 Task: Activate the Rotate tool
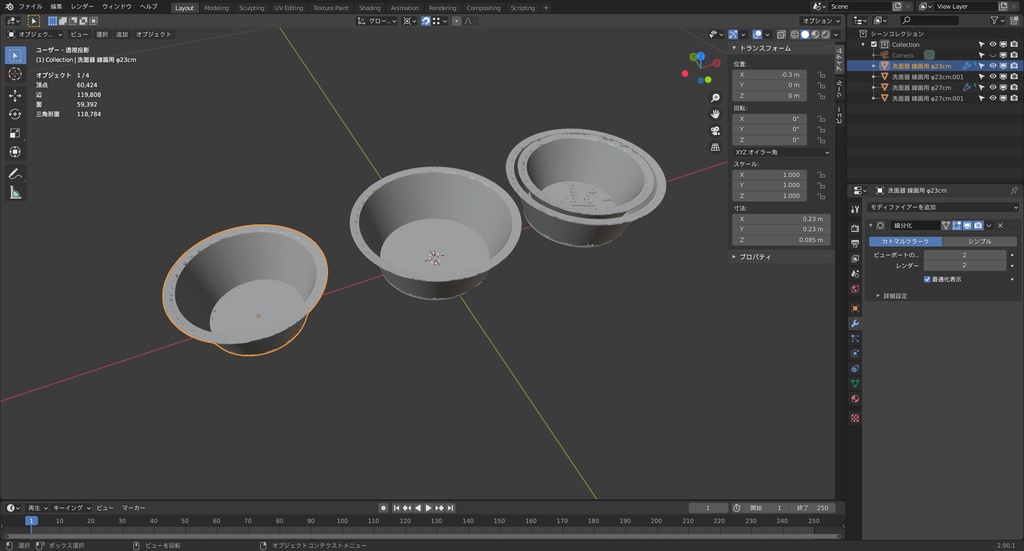click(x=15, y=114)
